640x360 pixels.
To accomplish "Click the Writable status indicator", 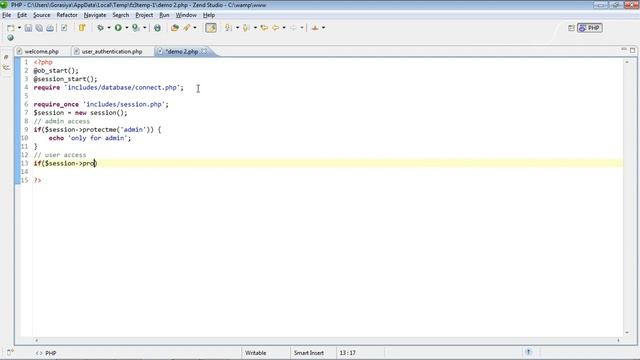I will point(256,353).
